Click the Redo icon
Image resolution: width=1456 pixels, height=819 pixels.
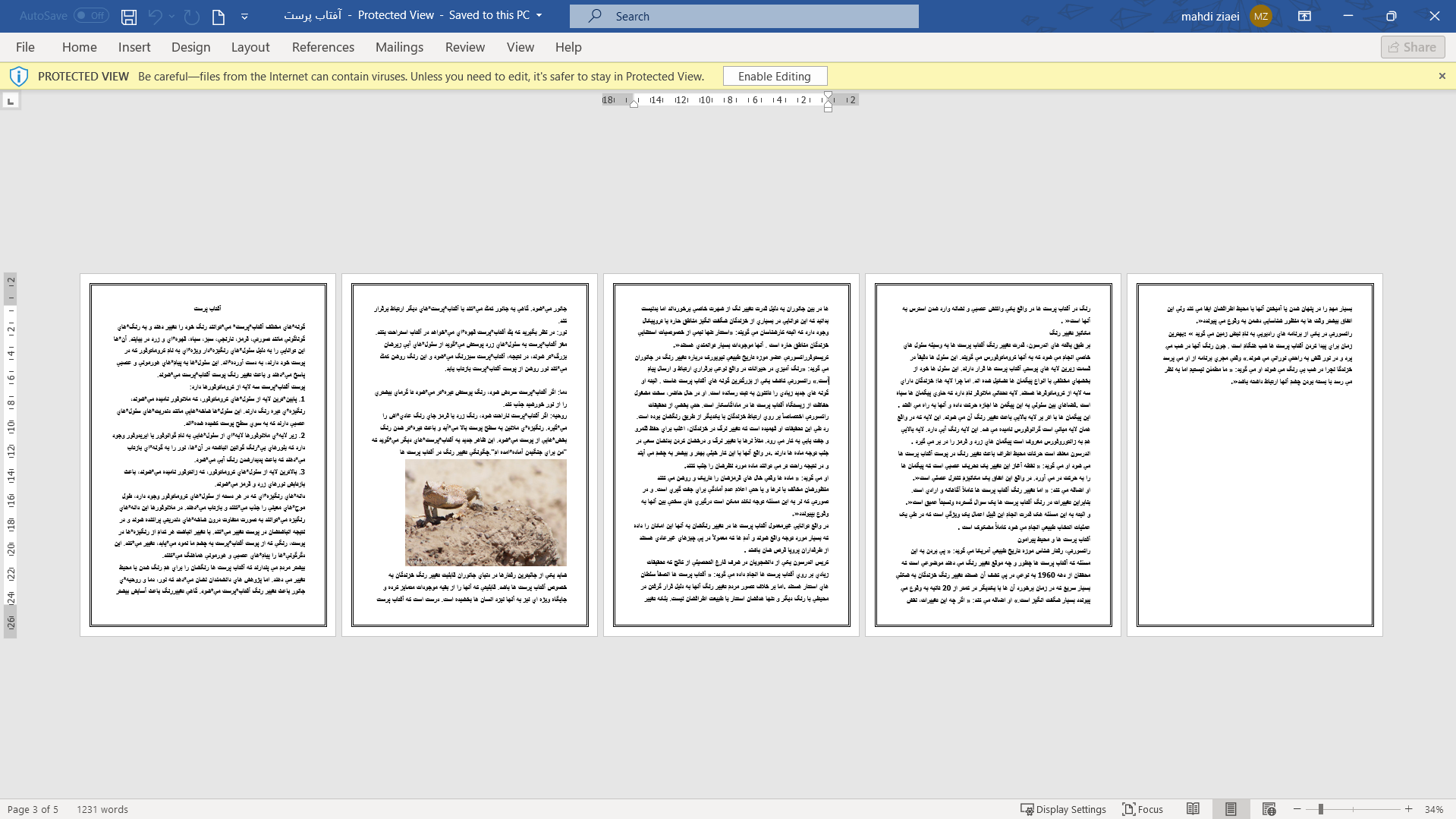tap(192, 16)
